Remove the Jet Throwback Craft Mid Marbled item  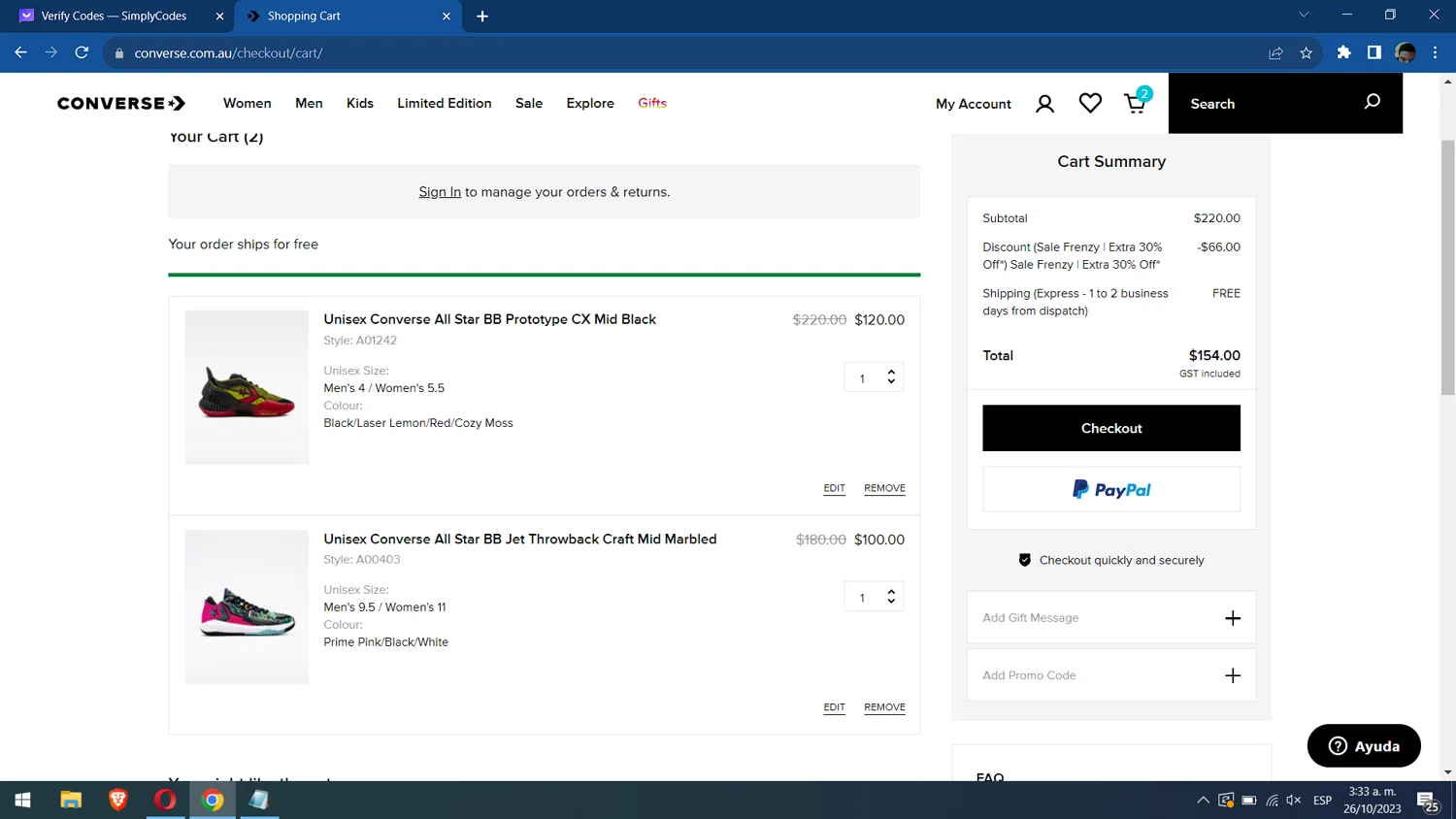[x=884, y=707]
